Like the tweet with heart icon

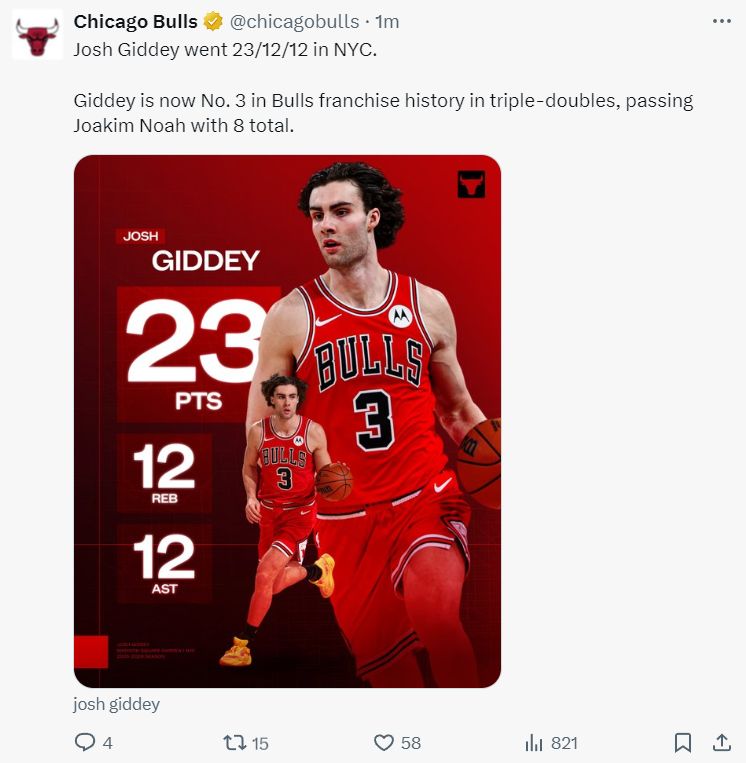pos(383,743)
